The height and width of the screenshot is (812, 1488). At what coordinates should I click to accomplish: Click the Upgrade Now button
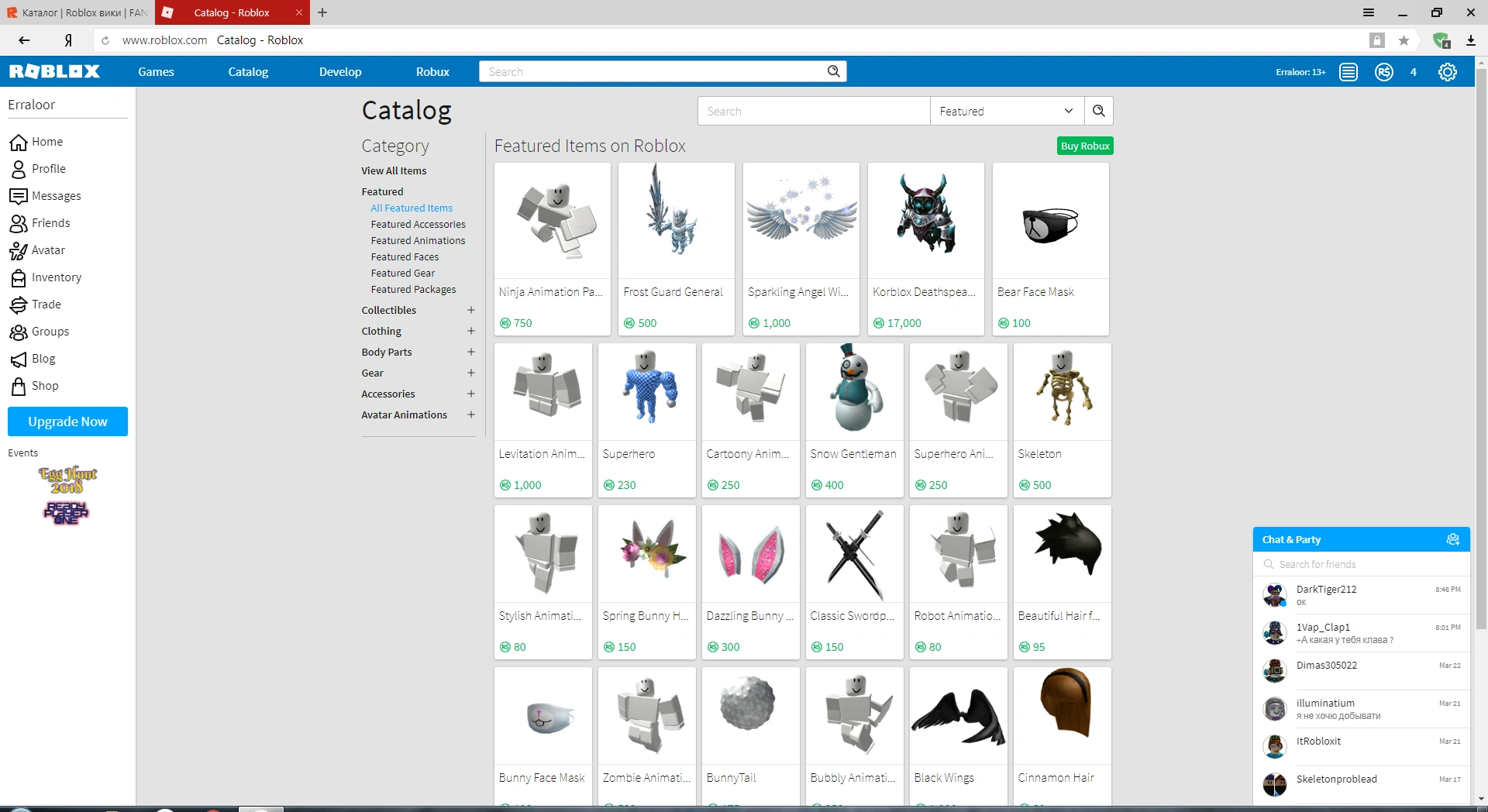pos(67,421)
